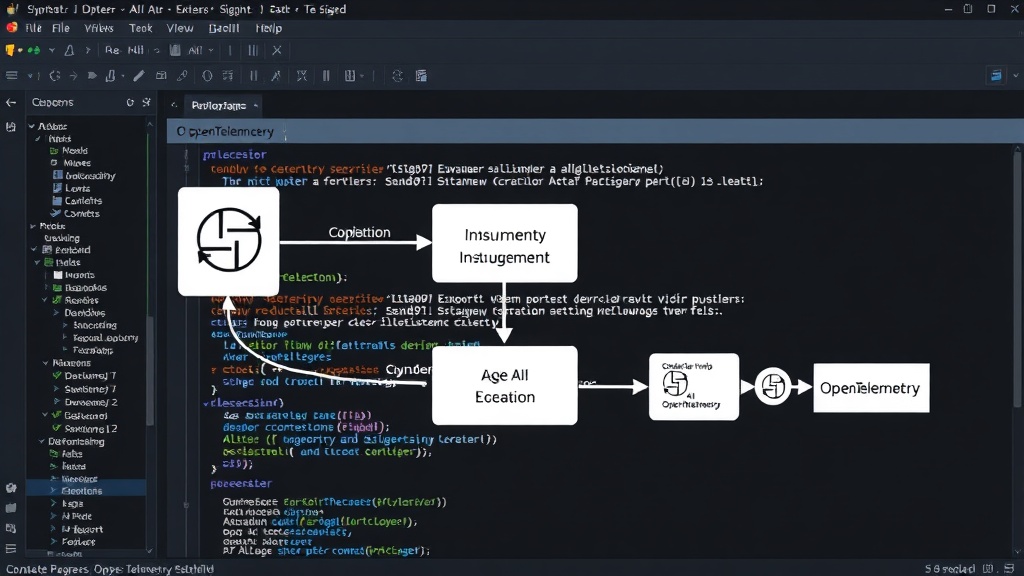Viewport: 1024px width, 576px height.
Task: Click the settings icon in Cepoems panel header
Action: [146, 103]
